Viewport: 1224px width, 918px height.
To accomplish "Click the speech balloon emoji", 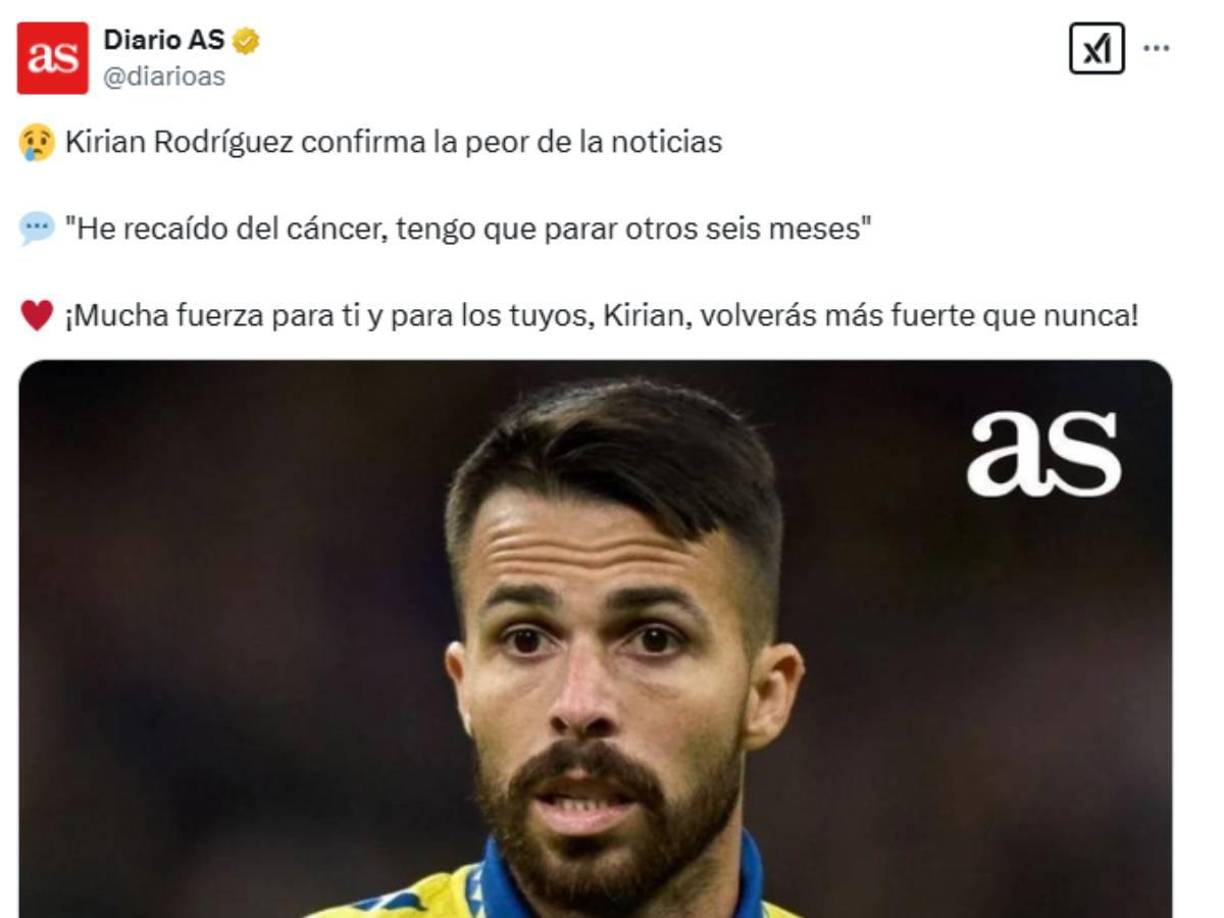I will click(36, 231).
